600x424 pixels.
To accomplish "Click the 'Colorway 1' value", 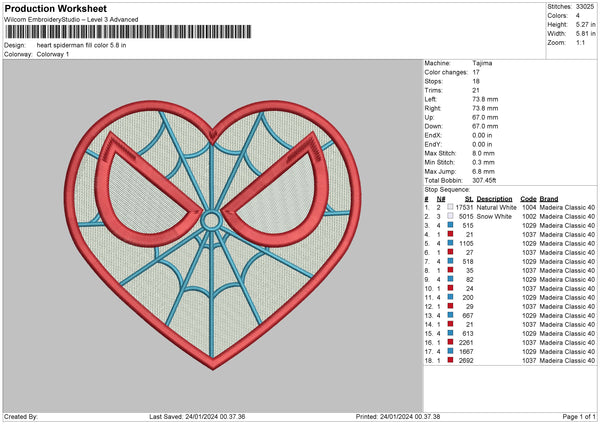I will coord(53,54).
